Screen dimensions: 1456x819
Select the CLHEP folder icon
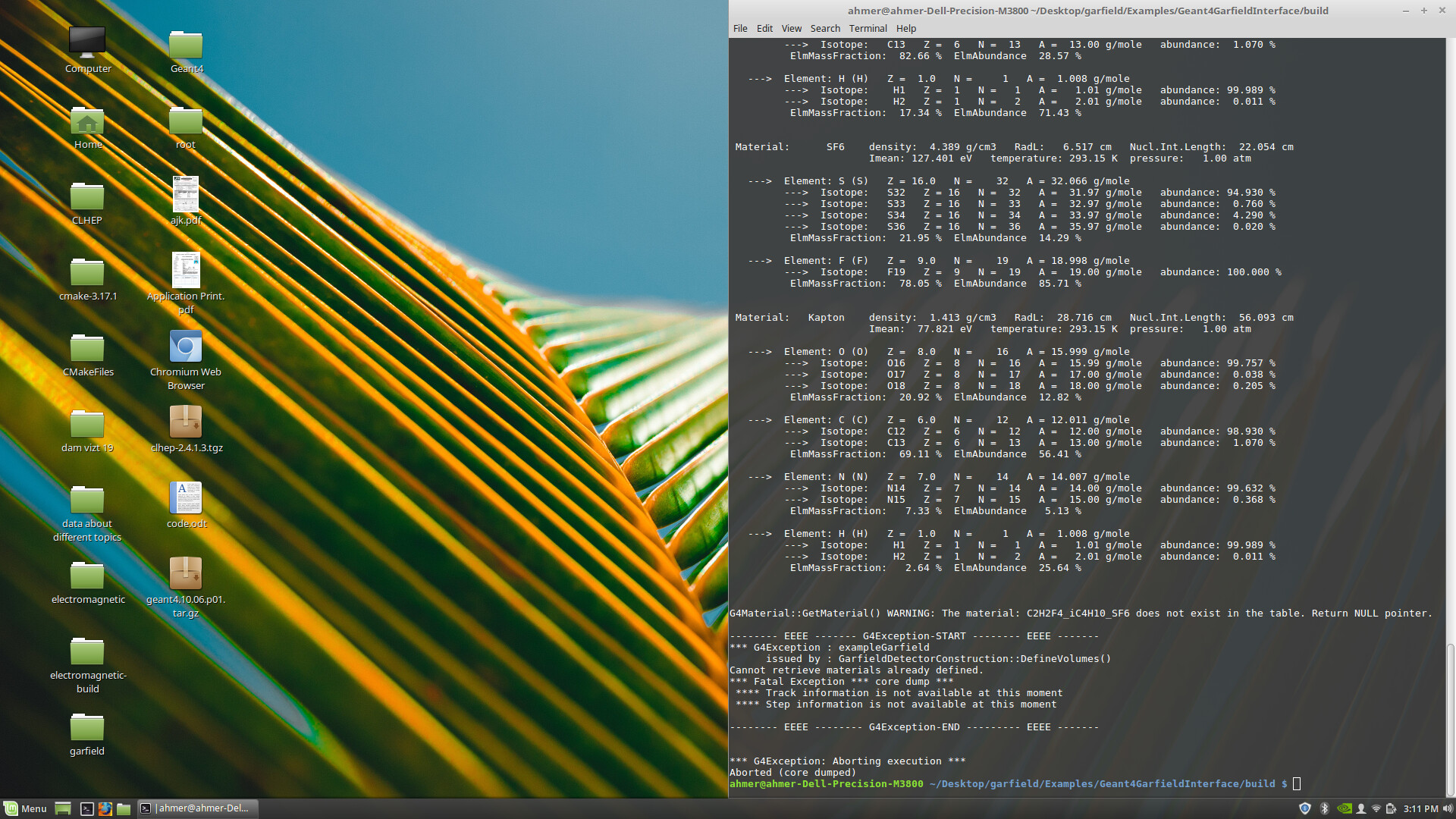87,202
